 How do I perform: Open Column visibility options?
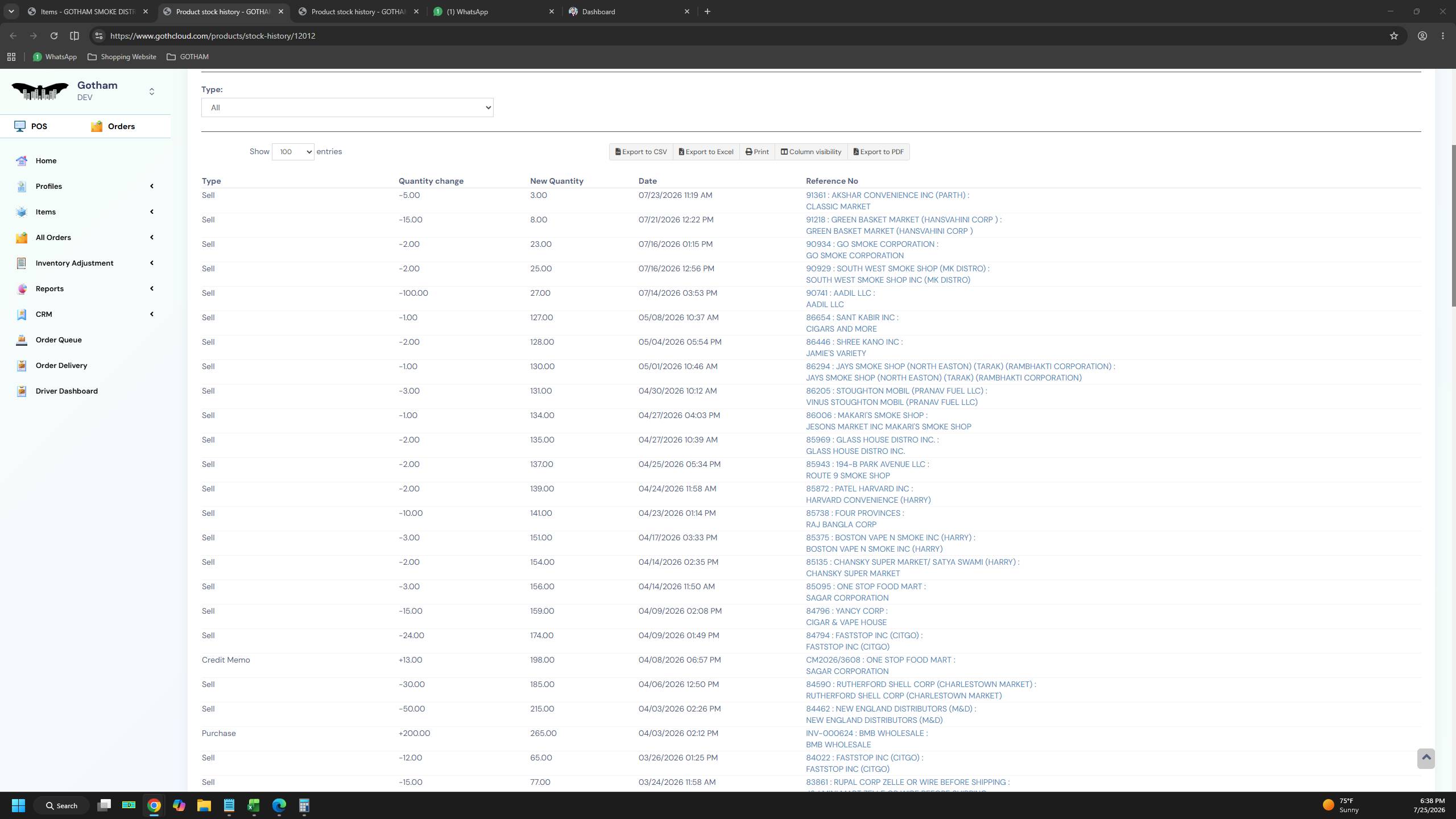click(811, 152)
